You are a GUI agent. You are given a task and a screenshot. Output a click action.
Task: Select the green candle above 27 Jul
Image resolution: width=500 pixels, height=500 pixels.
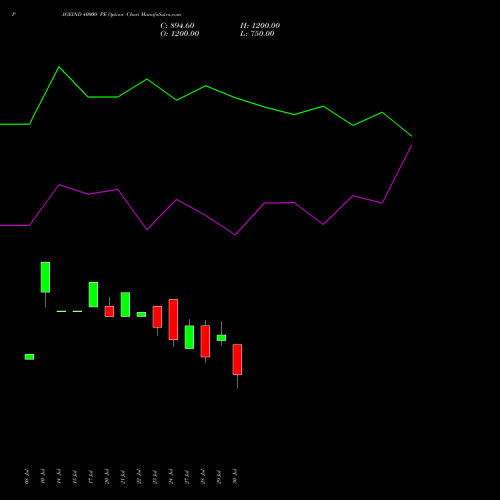click(189, 337)
